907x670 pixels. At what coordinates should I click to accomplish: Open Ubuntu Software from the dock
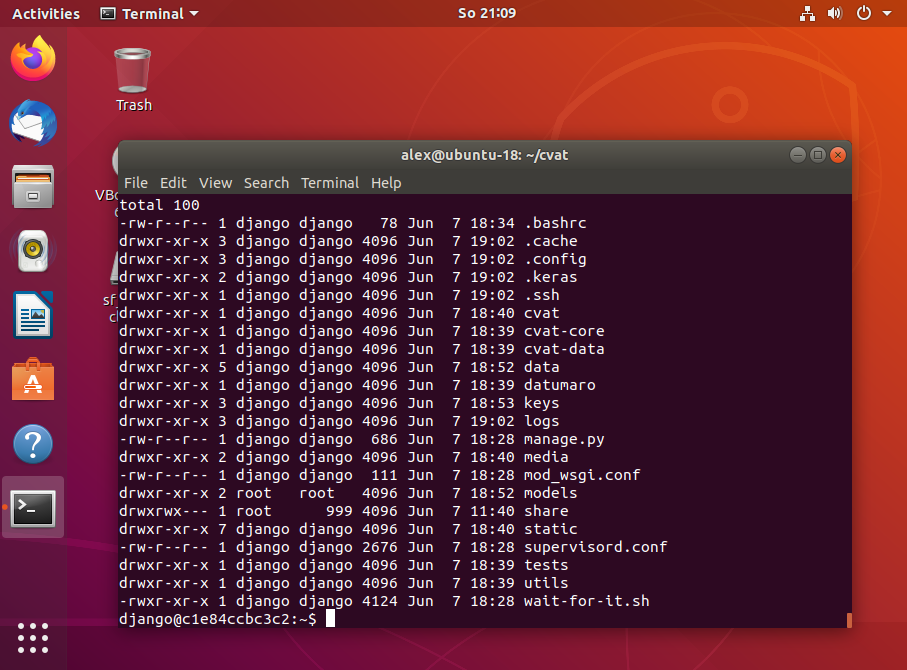[x=32, y=379]
